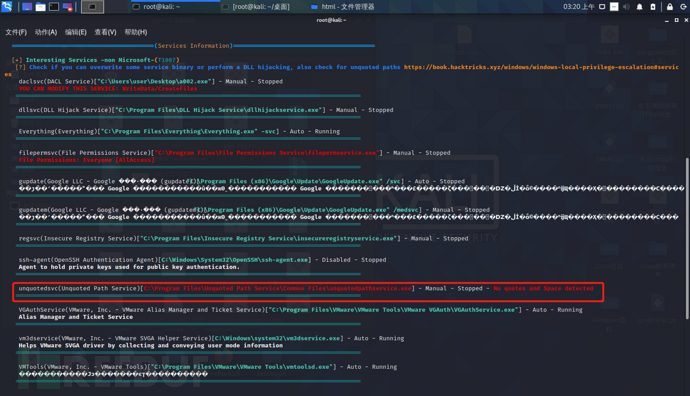Open the 编辑(E) menu
The image size is (690, 396).
point(76,32)
